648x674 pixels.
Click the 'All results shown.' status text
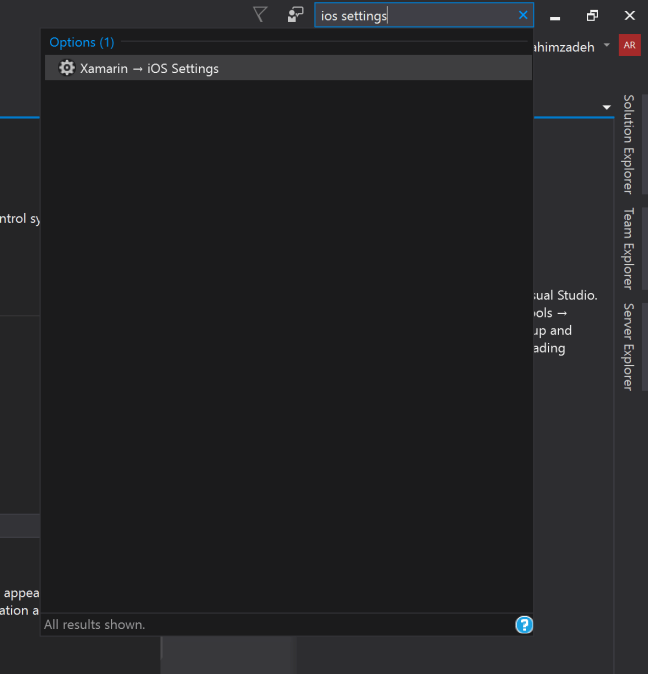coord(95,624)
